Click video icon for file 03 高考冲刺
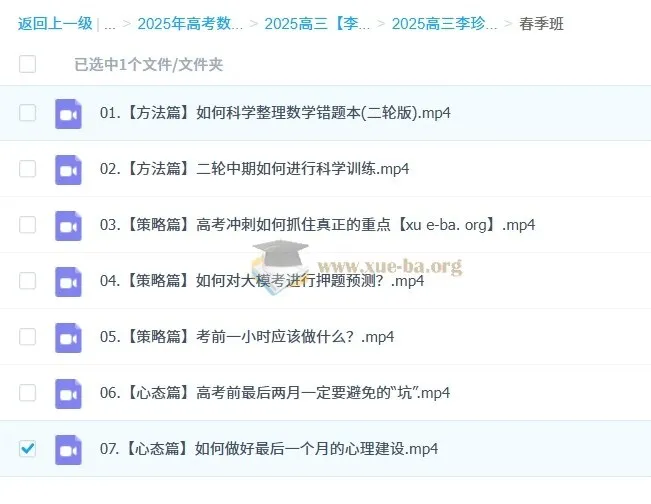The image size is (651, 504). 68,225
